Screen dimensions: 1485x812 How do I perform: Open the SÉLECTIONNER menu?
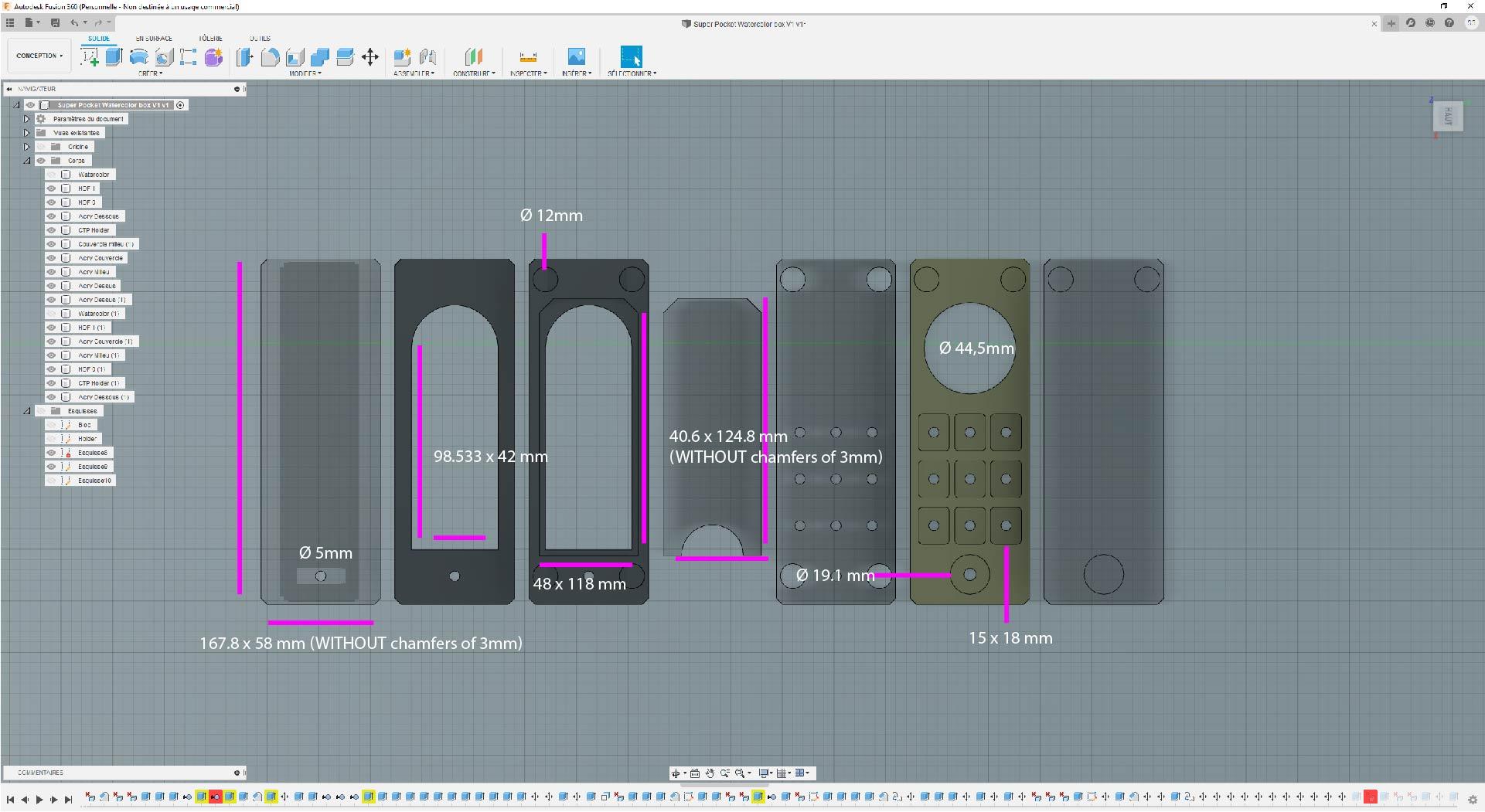click(632, 73)
